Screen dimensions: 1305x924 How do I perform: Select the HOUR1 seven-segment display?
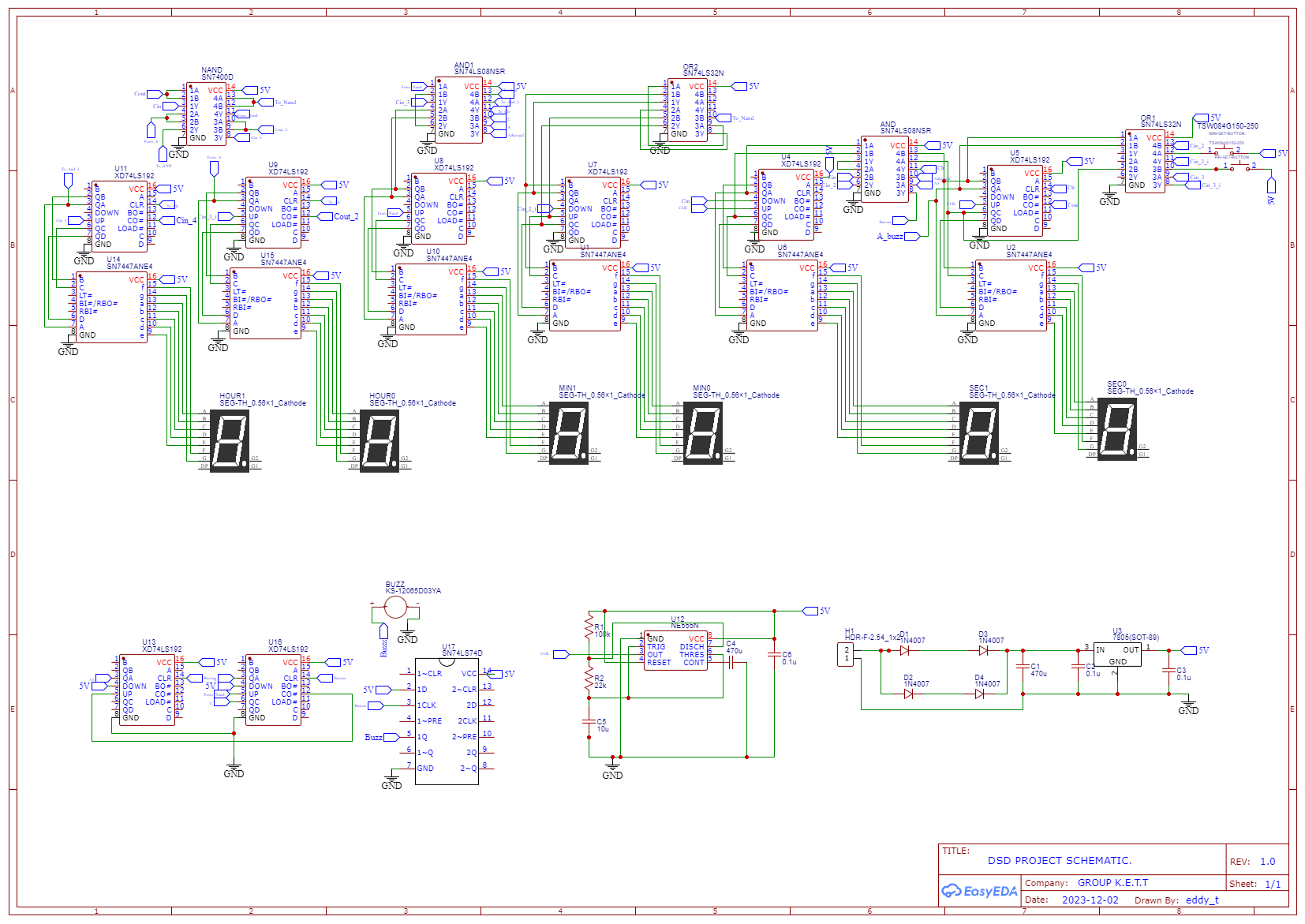click(x=230, y=440)
